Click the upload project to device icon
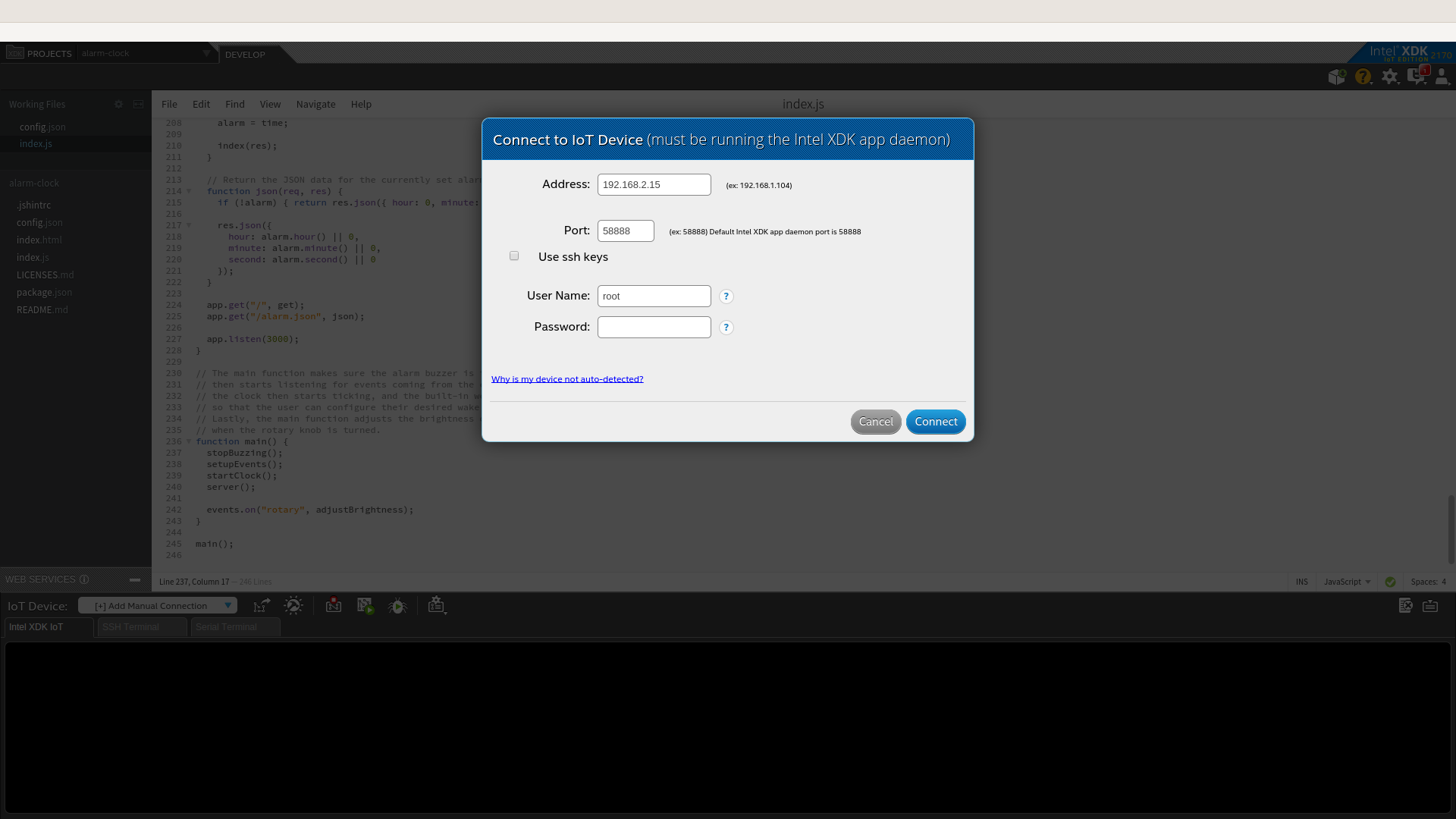Viewport: 1456px width, 819px height. point(261,605)
